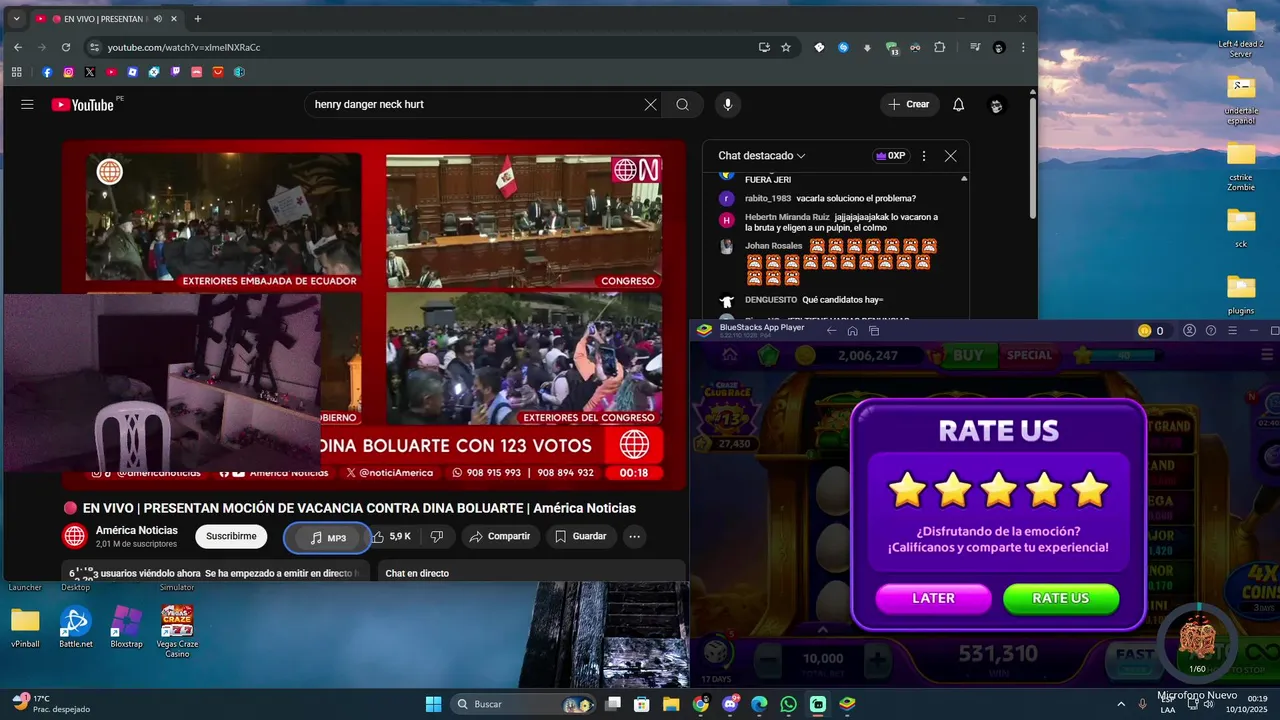The image size is (1280, 720).
Task: Open the vPinball desktop folder
Action: click(x=25, y=628)
